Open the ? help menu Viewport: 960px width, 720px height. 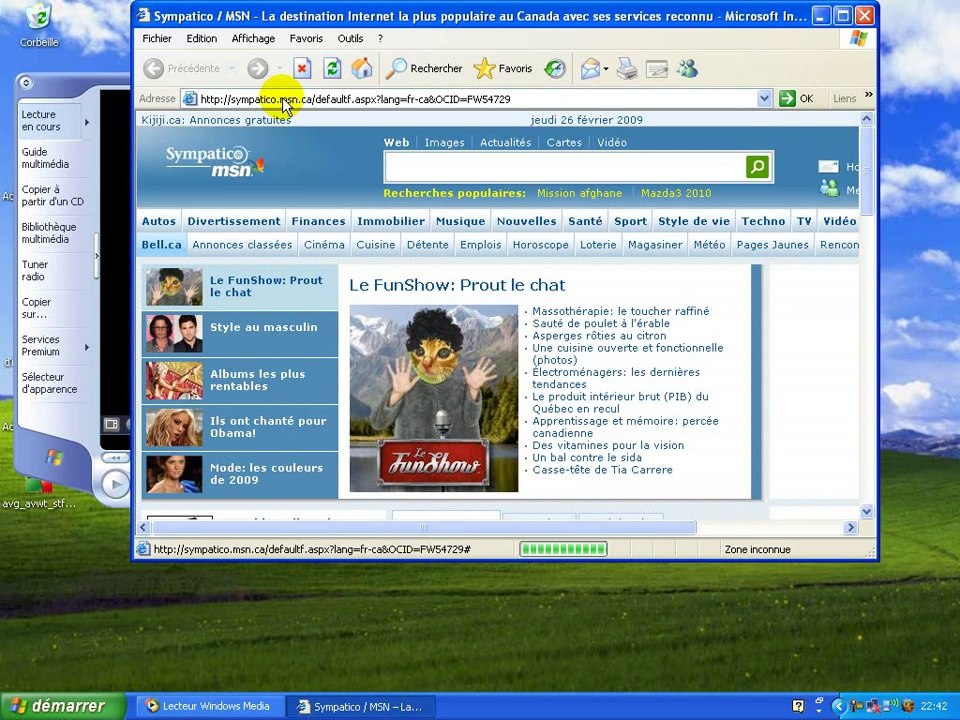[380, 39]
